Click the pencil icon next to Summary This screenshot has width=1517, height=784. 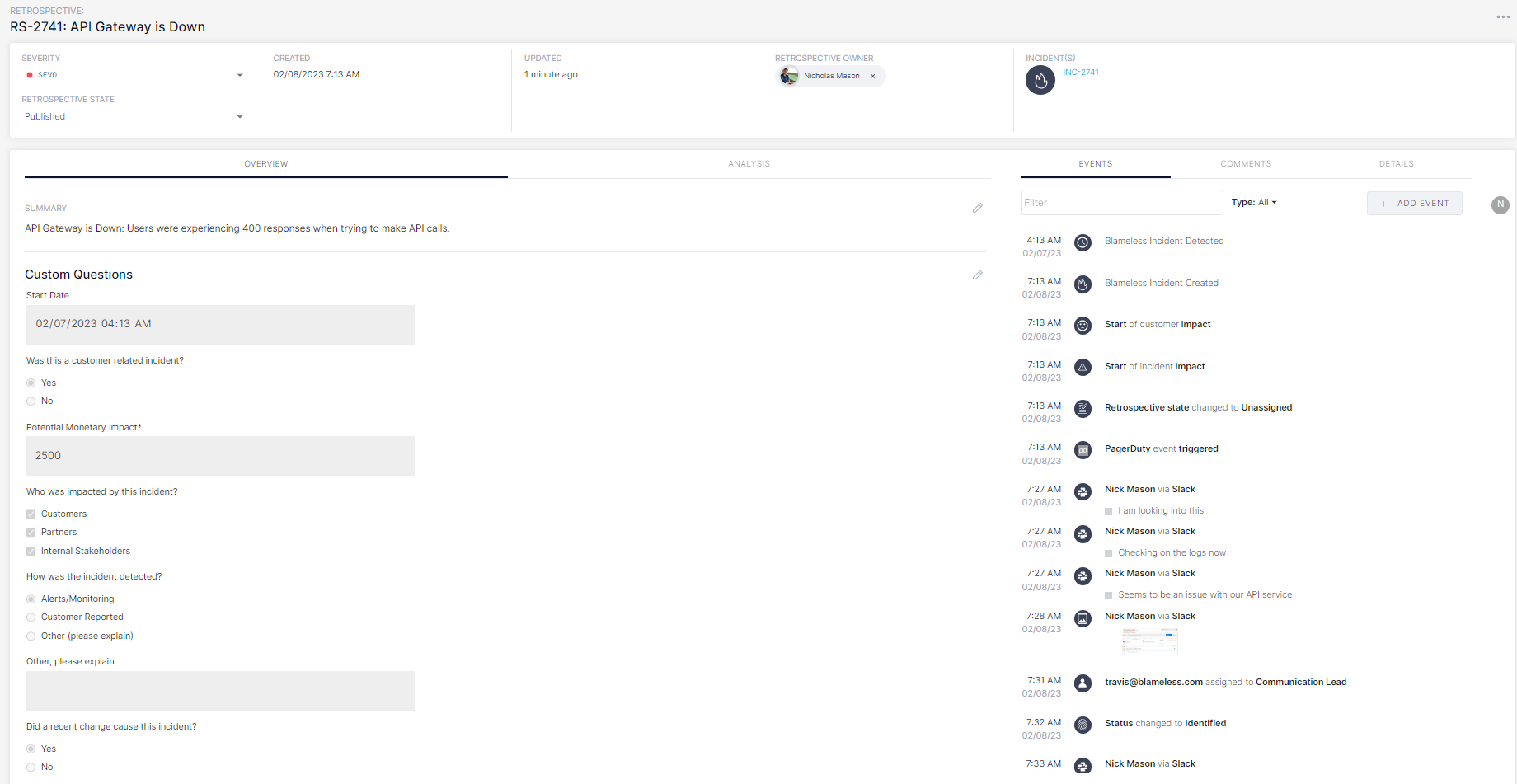[x=978, y=208]
